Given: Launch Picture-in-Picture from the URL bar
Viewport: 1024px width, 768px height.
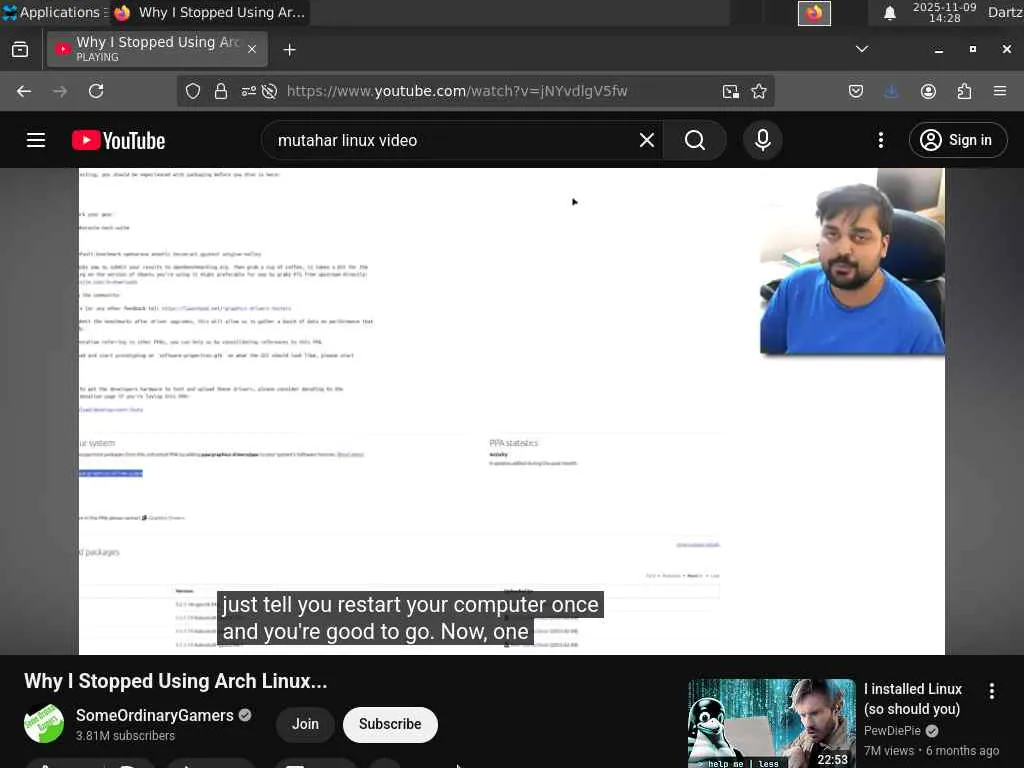Looking at the screenshot, I should tap(731, 91).
